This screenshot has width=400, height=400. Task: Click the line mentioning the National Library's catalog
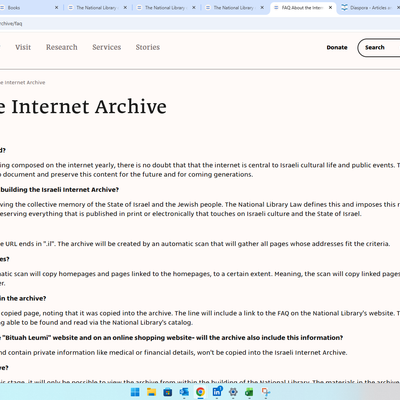(96, 322)
